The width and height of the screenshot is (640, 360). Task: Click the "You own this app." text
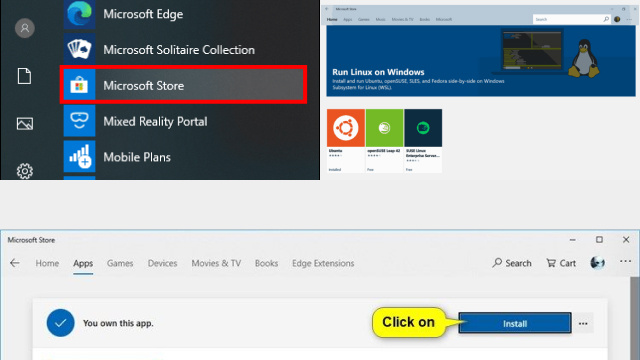pyautogui.click(x=118, y=323)
